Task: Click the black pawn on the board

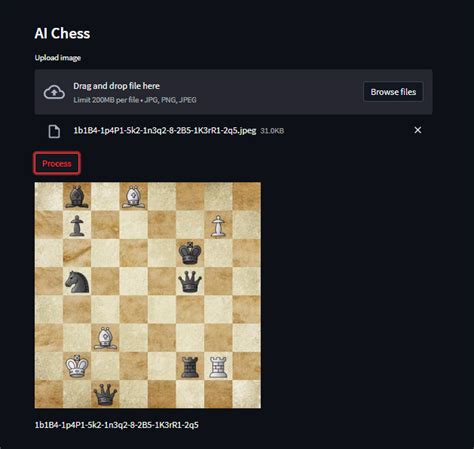Action: 77,226
